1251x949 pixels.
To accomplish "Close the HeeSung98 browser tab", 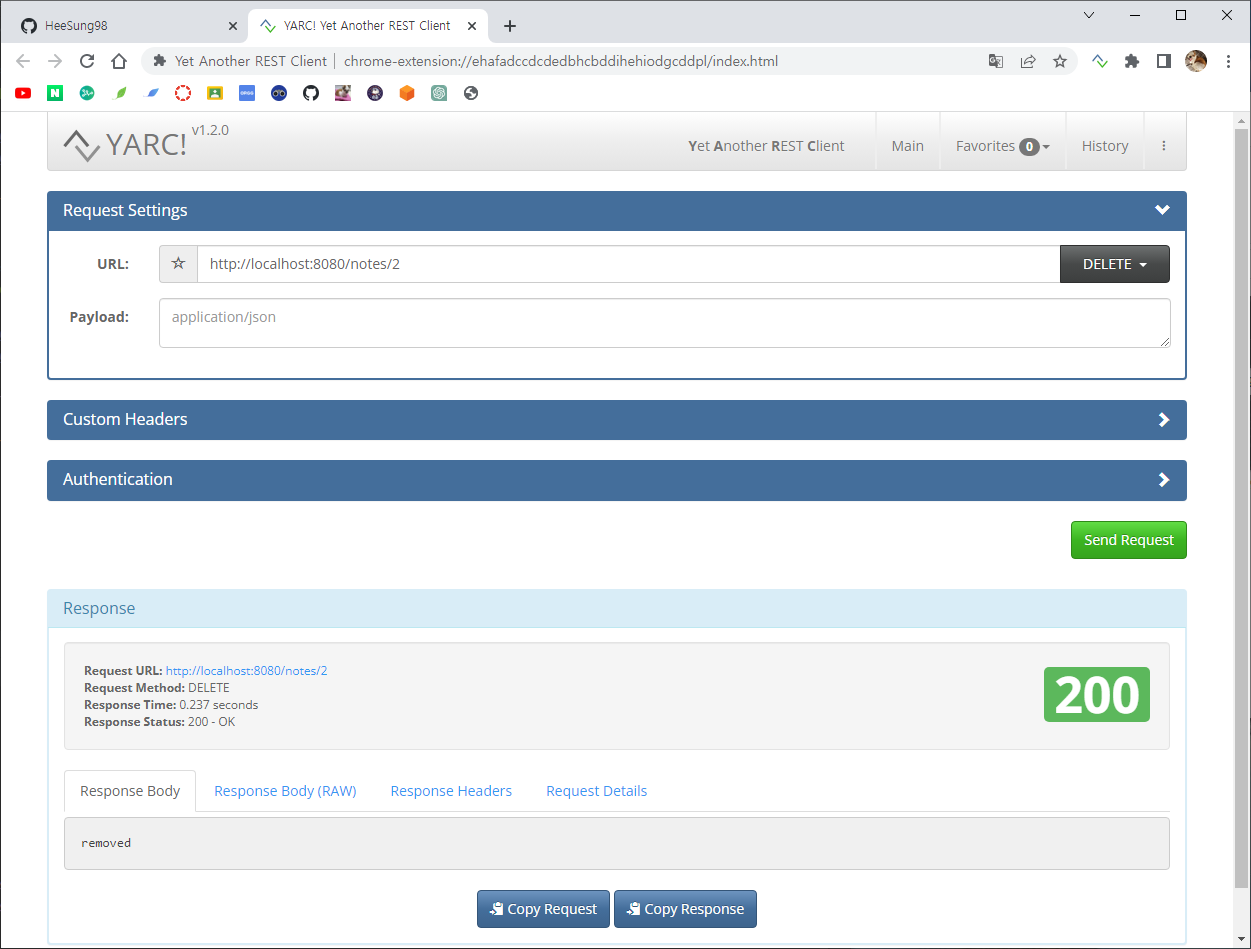I will coord(233,26).
